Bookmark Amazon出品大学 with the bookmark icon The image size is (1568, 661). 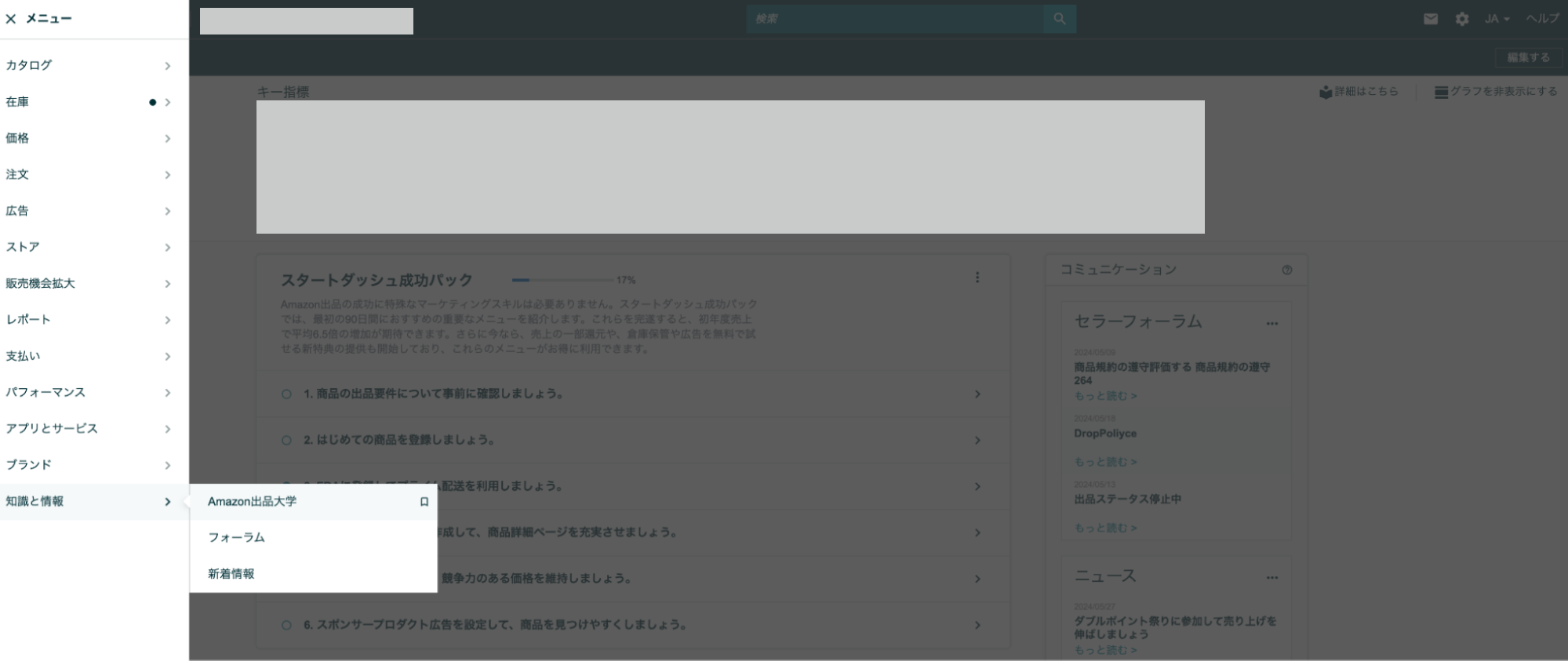[424, 502]
